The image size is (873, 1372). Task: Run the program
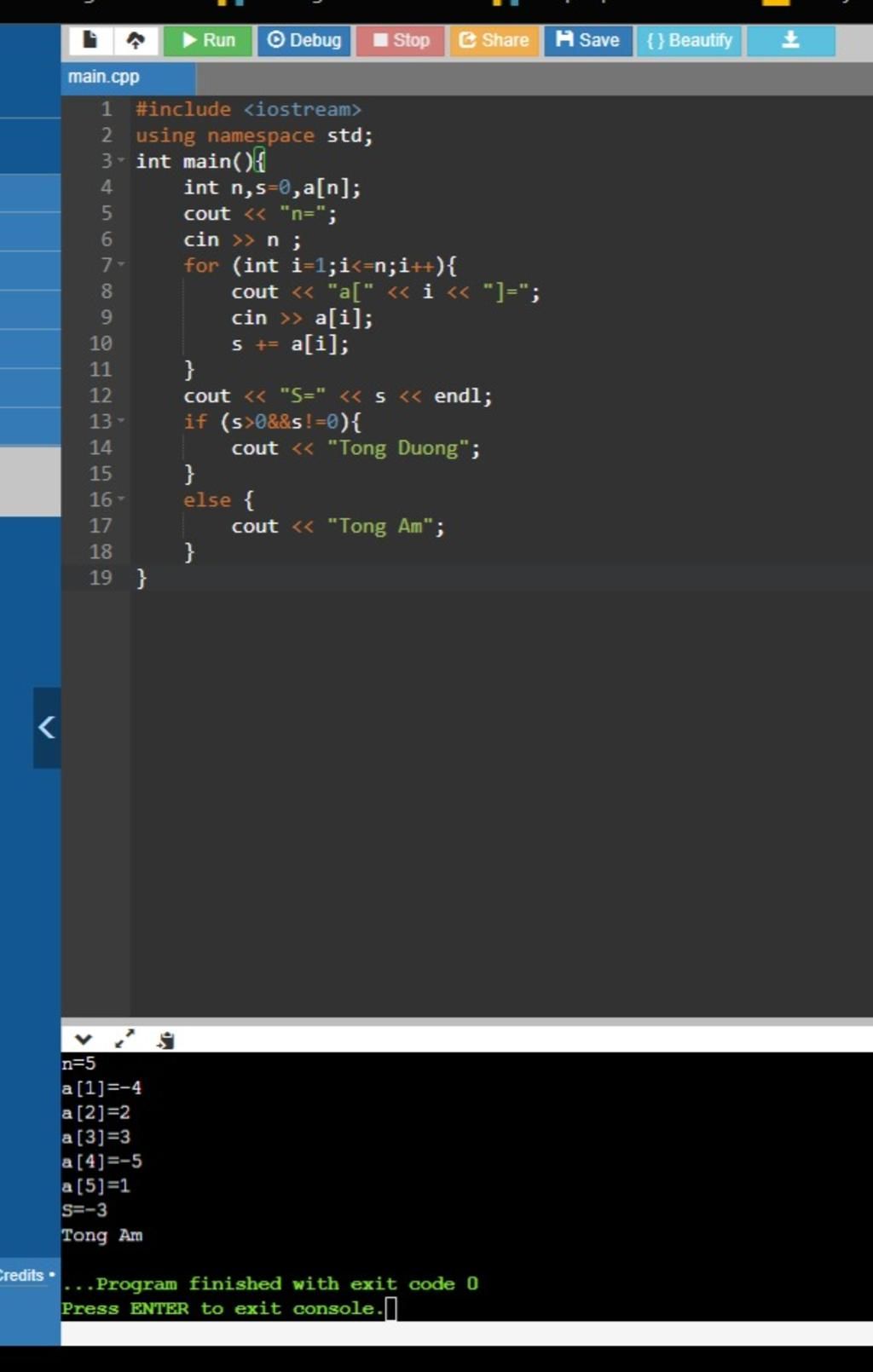click(x=208, y=40)
